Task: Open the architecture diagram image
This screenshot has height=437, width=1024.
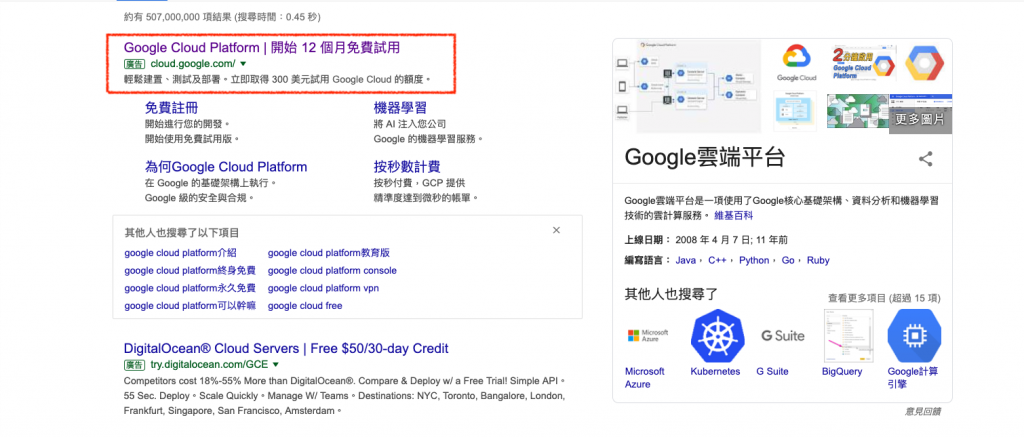Action: (687, 86)
